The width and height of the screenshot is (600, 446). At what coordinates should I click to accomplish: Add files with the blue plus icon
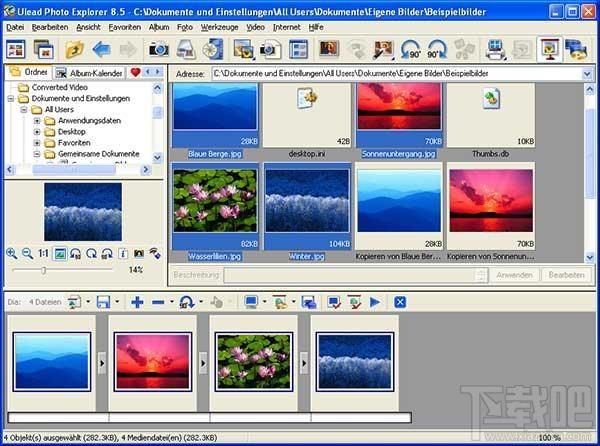(137, 302)
